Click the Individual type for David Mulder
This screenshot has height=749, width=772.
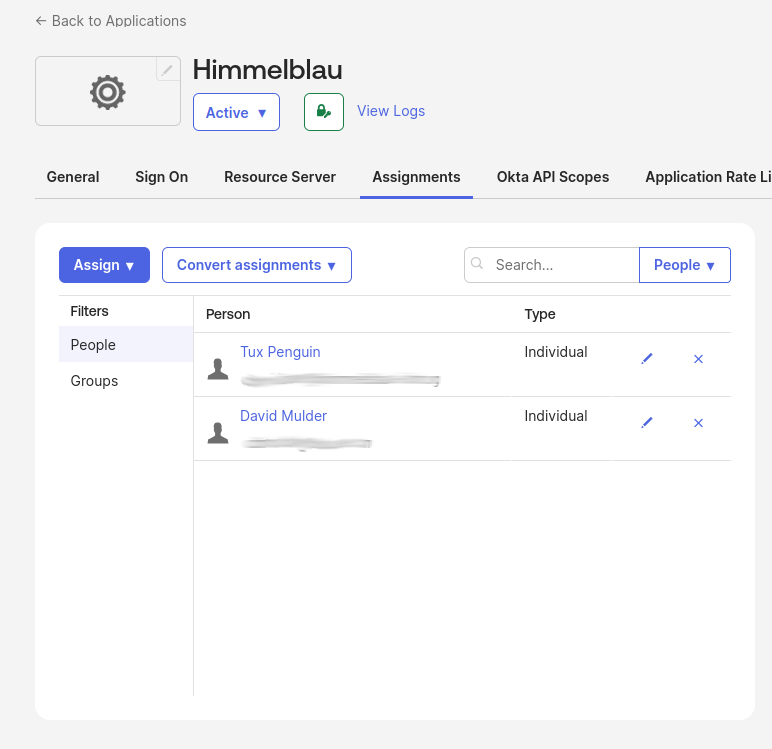point(556,416)
